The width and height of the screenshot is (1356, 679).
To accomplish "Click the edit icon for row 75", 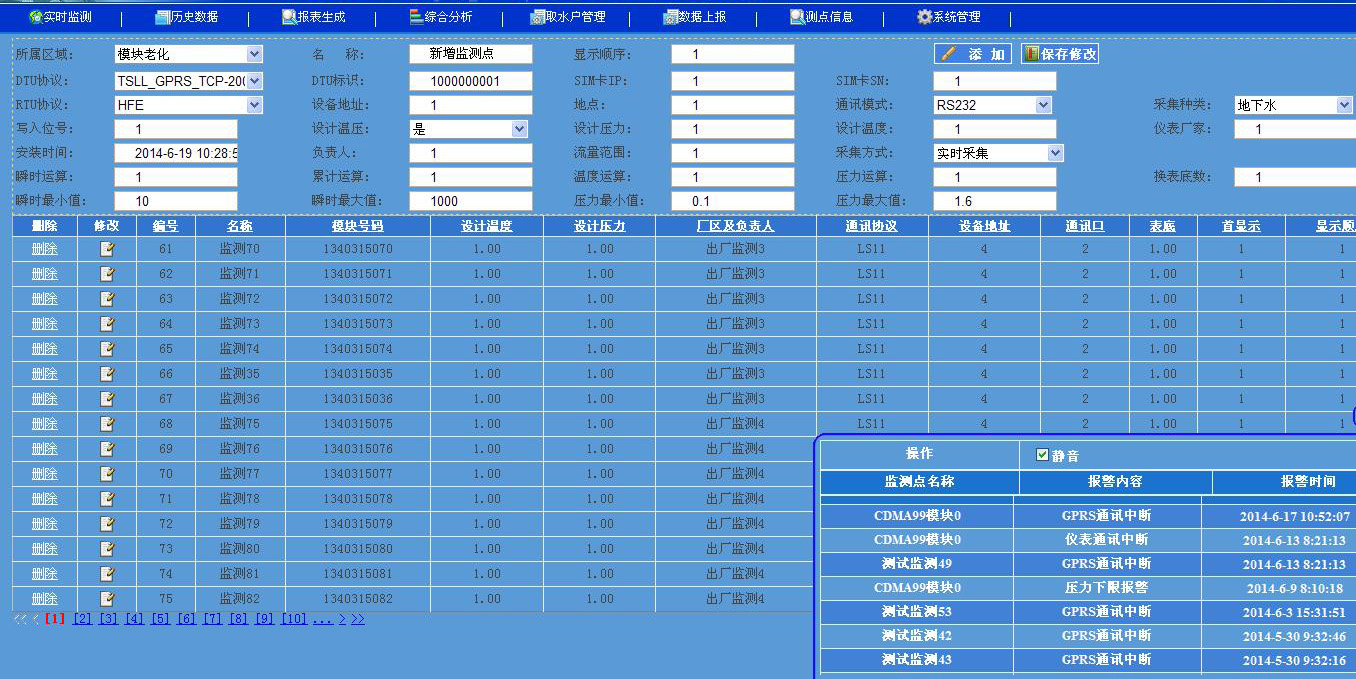I will [106, 599].
